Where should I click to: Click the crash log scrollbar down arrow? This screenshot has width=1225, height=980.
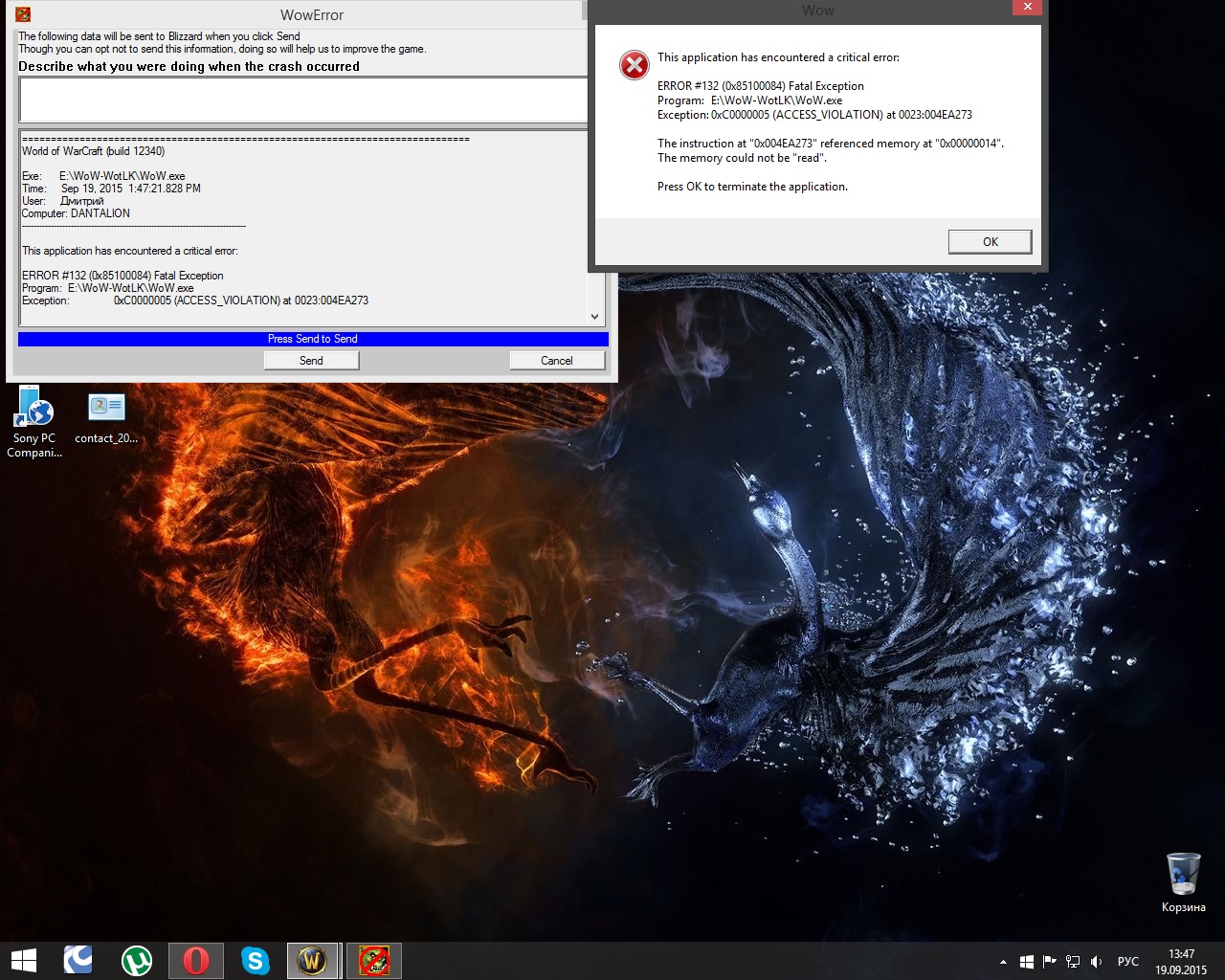tap(595, 317)
